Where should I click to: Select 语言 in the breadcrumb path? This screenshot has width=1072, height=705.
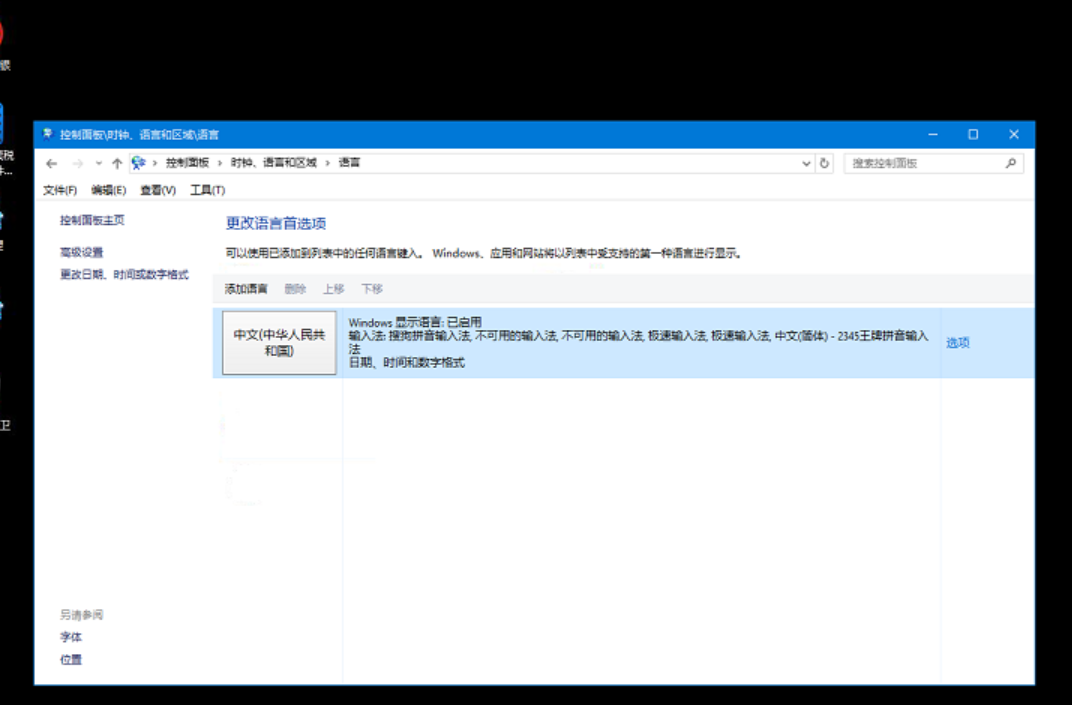(349, 163)
